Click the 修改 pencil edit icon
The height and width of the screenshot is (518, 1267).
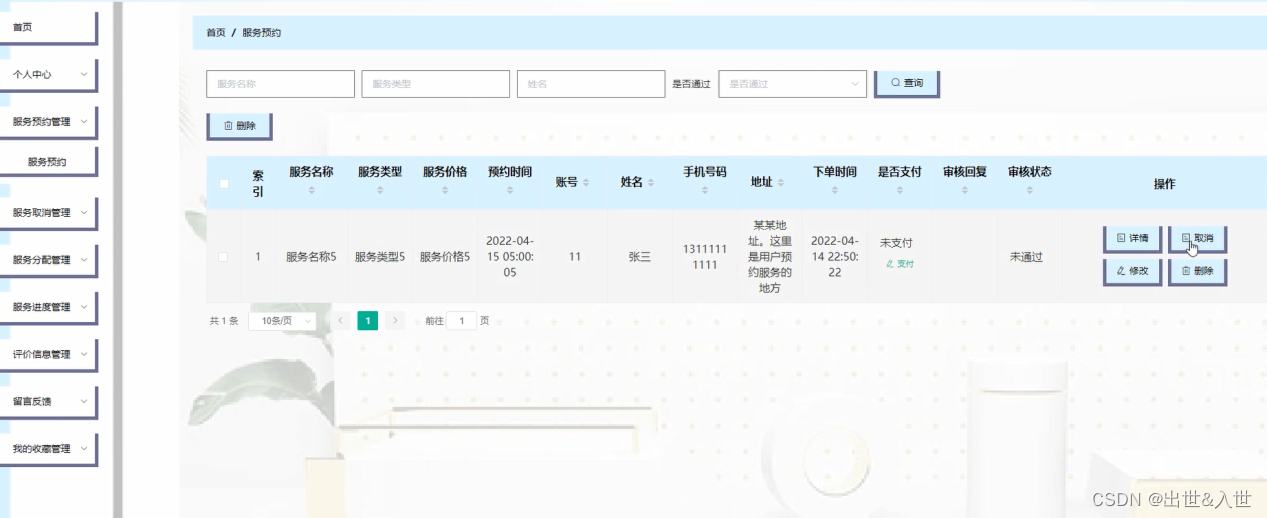(1120, 270)
